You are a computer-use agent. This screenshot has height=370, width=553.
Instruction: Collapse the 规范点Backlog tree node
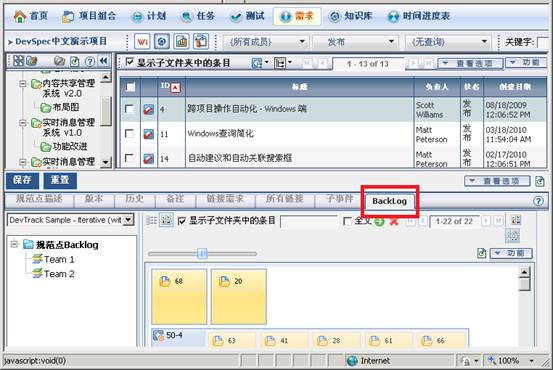pos(14,244)
